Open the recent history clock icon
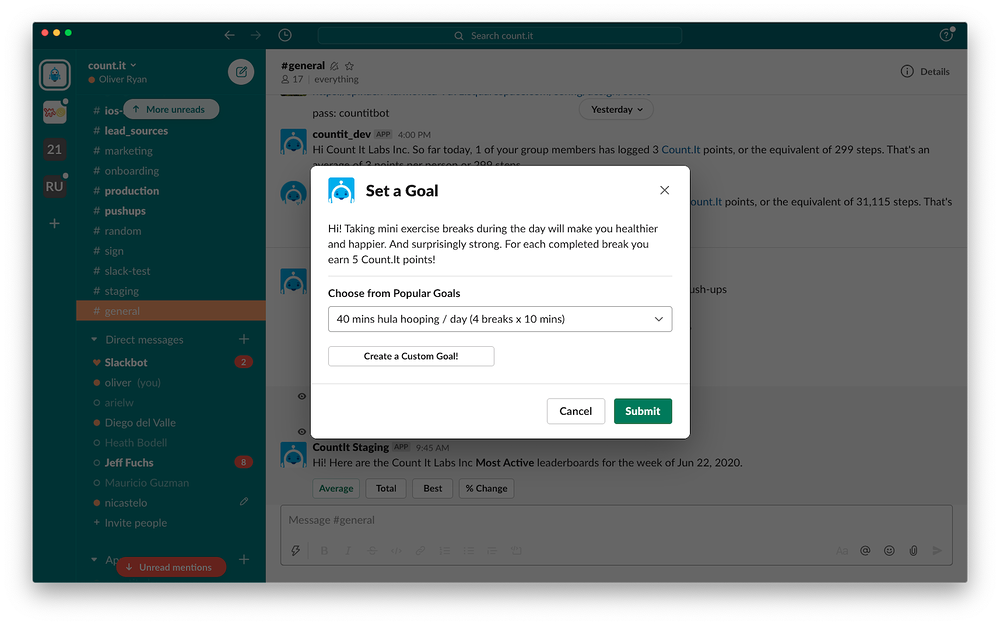The image size is (1000, 625). coord(285,35)
